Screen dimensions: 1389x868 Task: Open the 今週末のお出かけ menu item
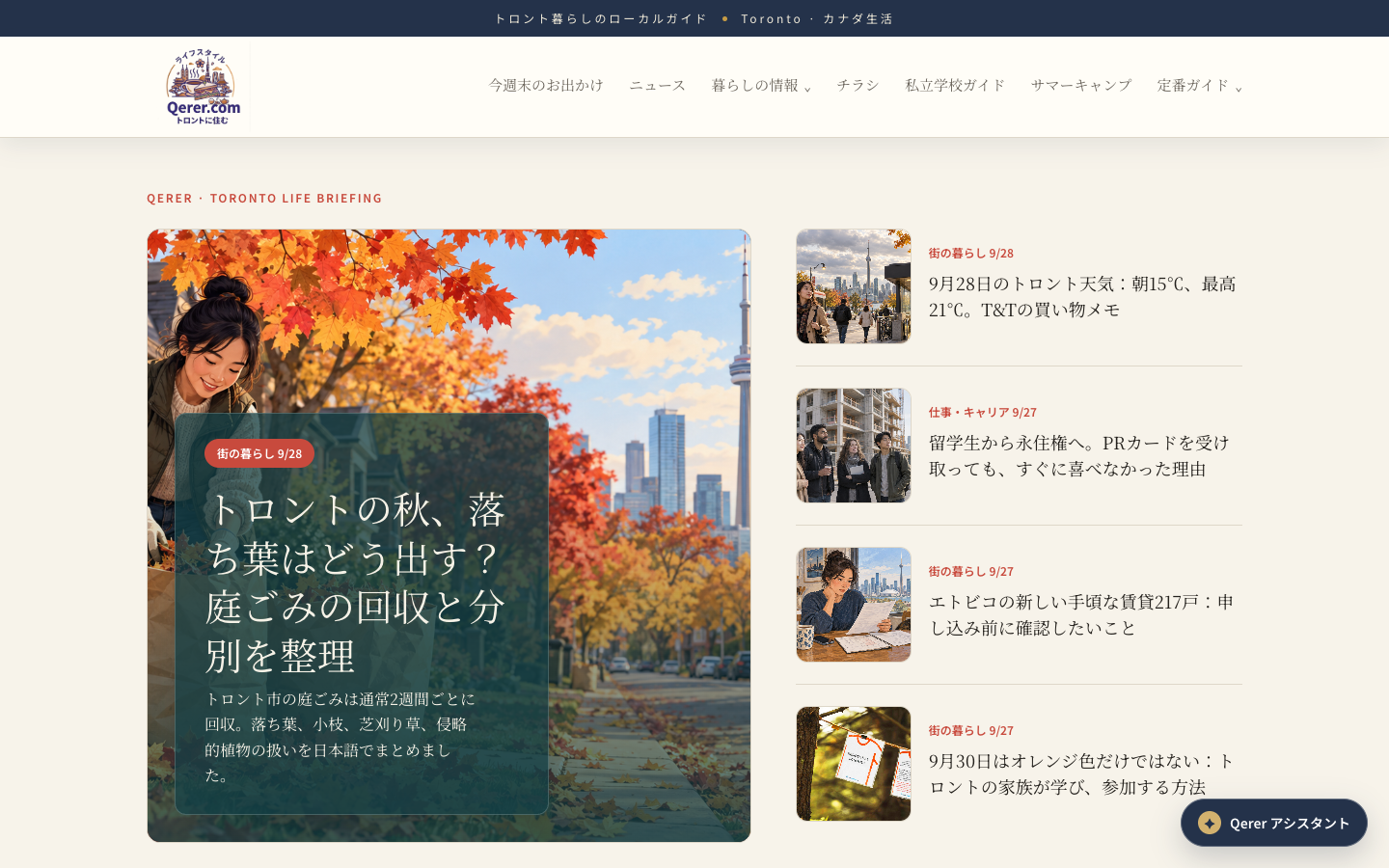point(546,86)
